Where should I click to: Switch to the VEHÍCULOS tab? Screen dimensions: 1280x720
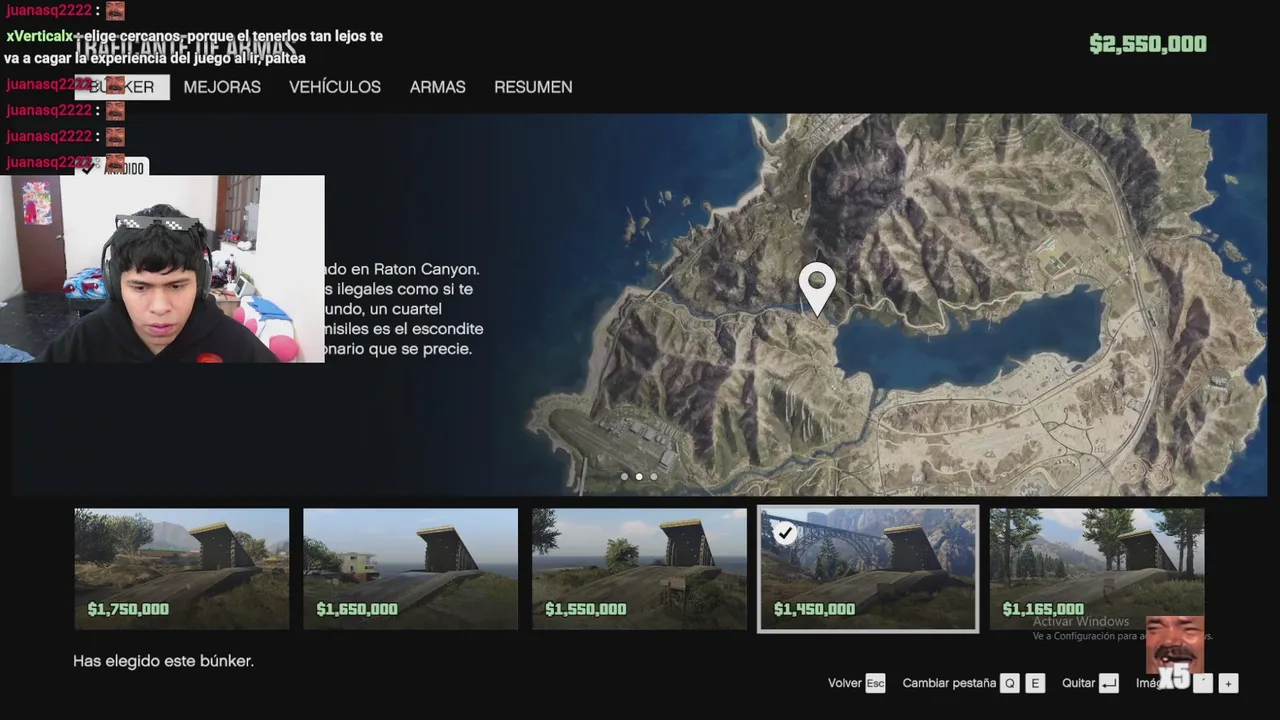coord(335,87)
